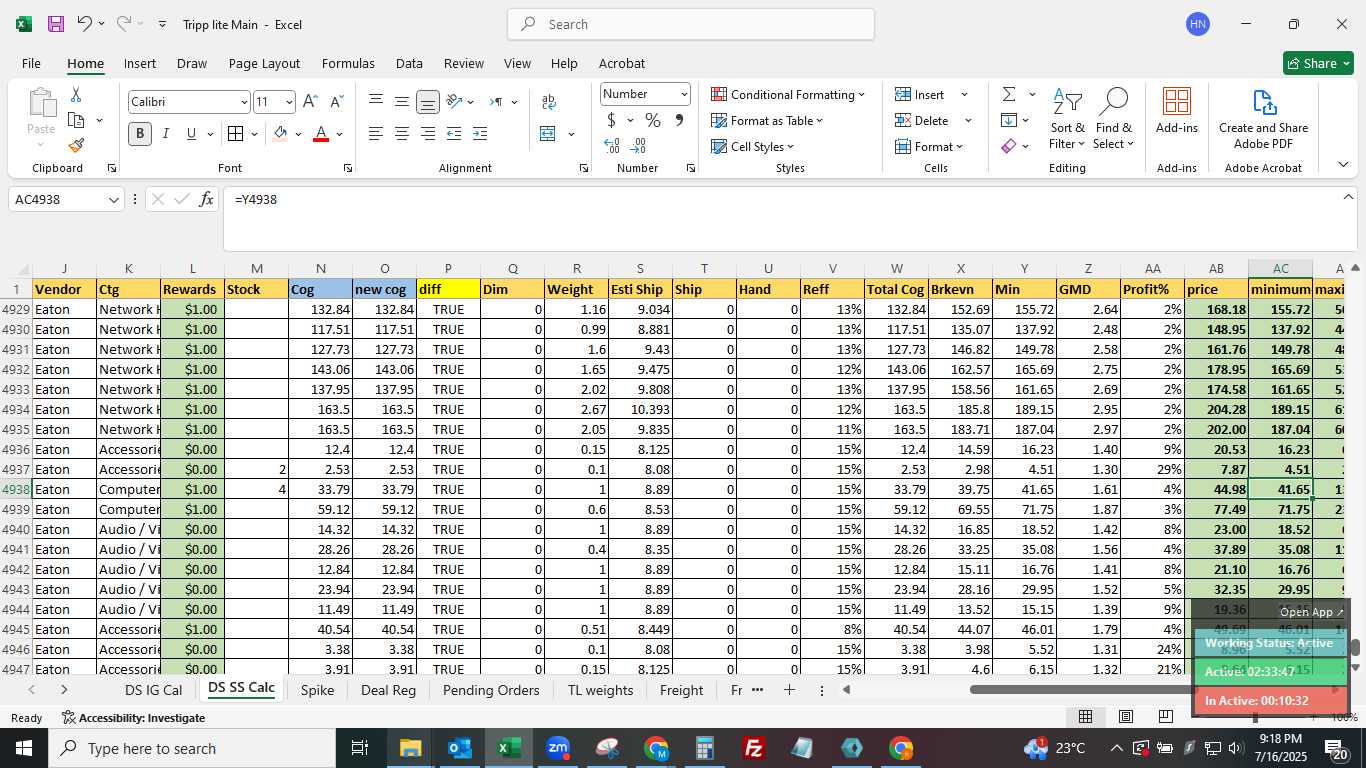Expand the formula bar
Image resolution: width=1366 pixels, height=768 pixels.
point(1348,197)
